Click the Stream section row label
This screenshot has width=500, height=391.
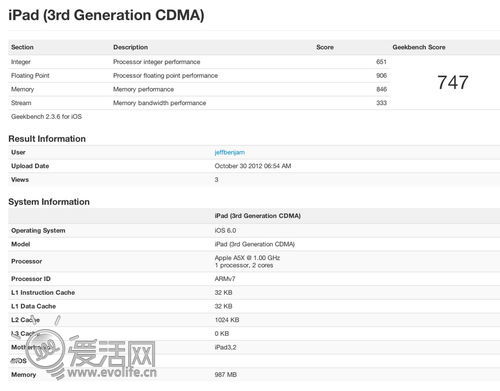click(x=21, y=103)
